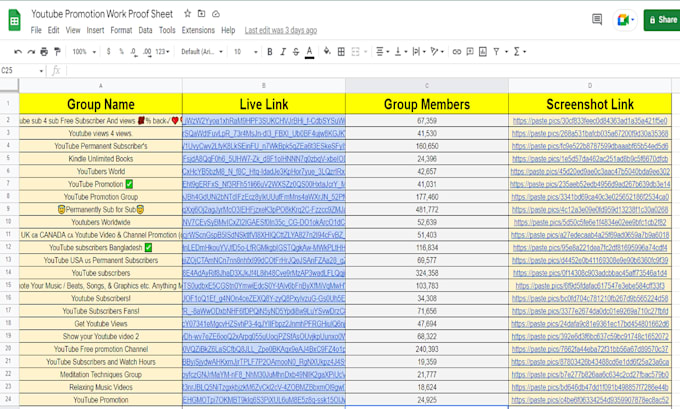This screenshot has width=680, height=409.
Task: Open horizontal align dropdown
Action: (382, 52)
